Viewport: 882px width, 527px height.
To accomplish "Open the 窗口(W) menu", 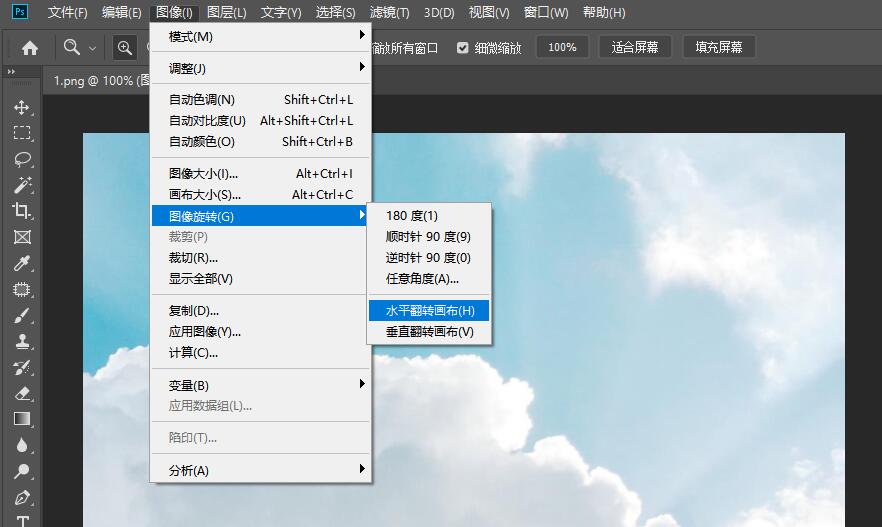I will pyautogui.click(x=546, y=12).
